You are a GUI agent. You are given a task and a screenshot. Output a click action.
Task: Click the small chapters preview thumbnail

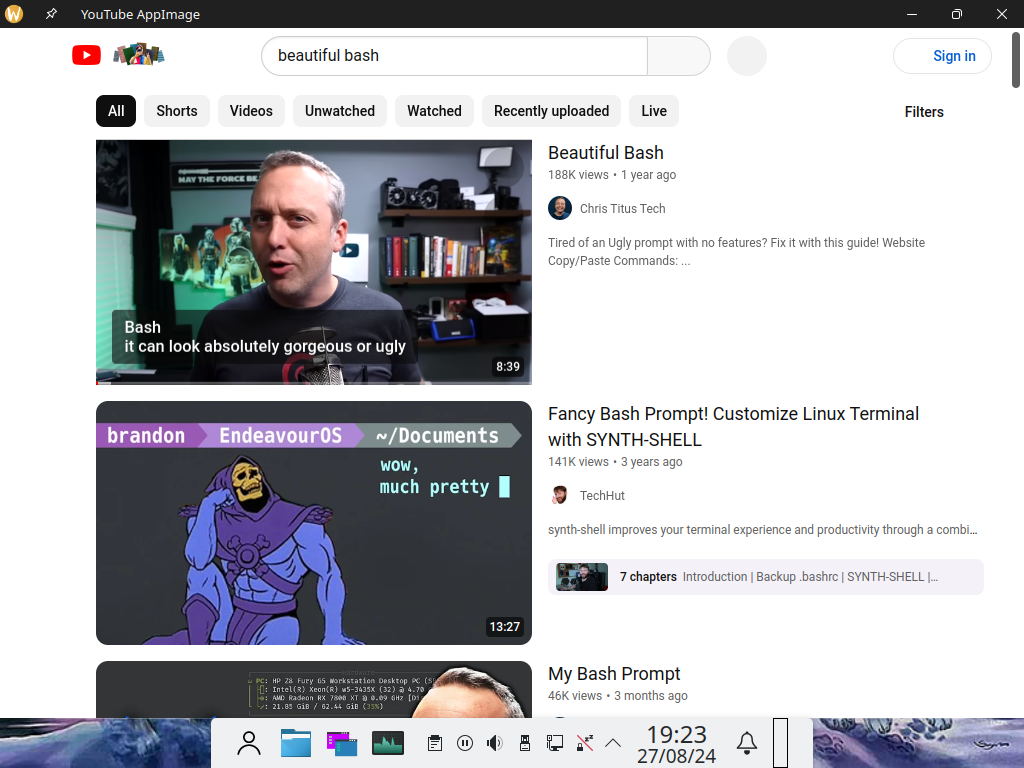(x=581, y=577)
